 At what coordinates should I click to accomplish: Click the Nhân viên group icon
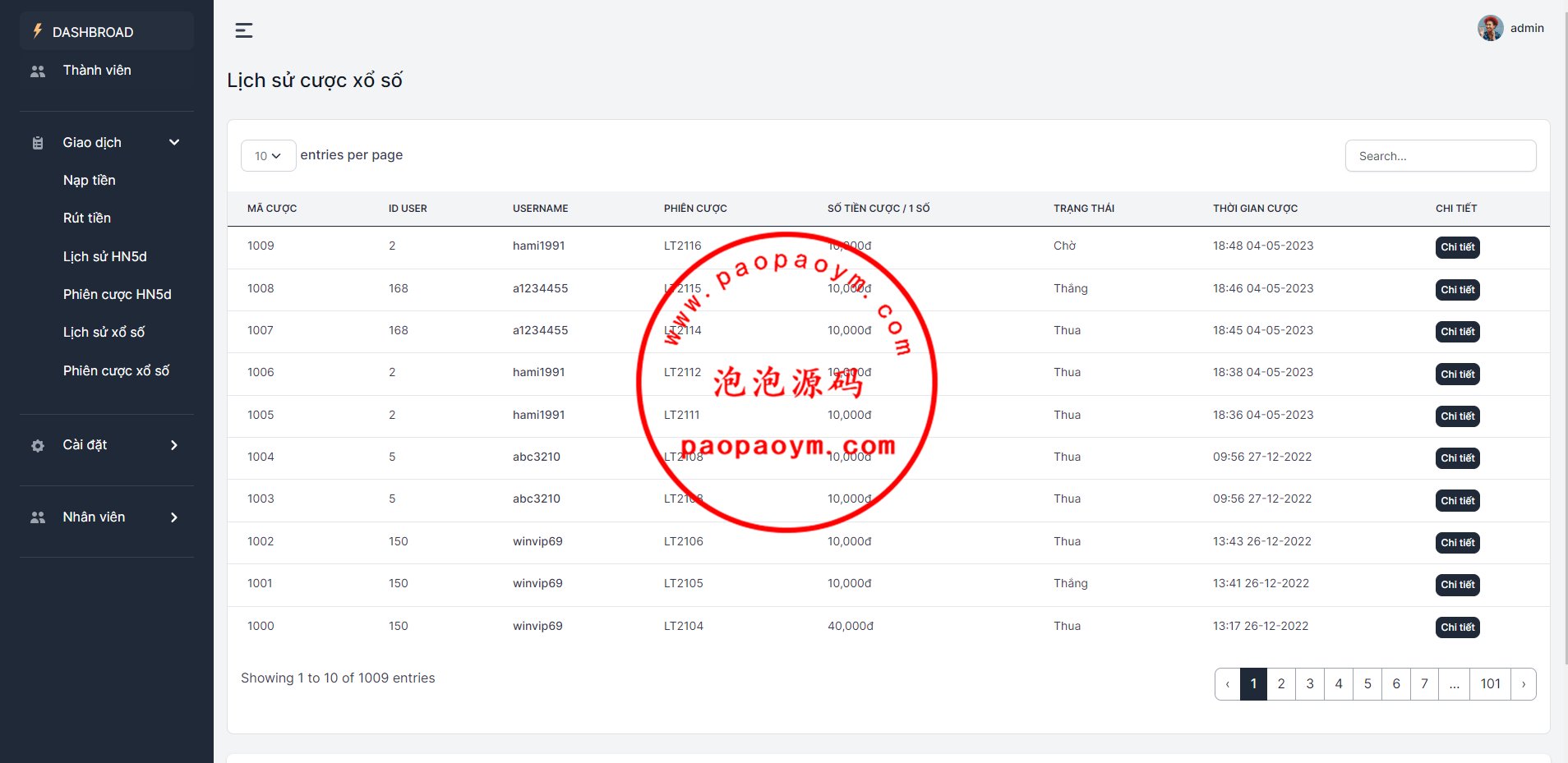pos(38,517)
